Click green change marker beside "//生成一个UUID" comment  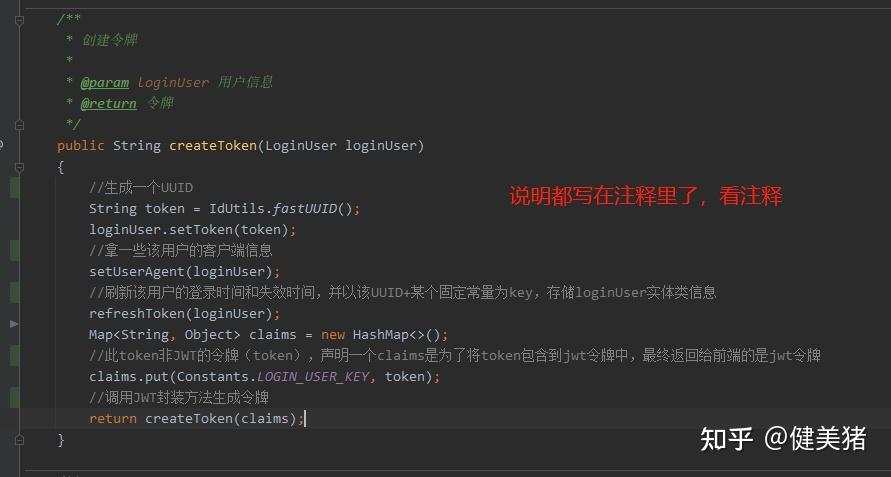tap(15, 188)
